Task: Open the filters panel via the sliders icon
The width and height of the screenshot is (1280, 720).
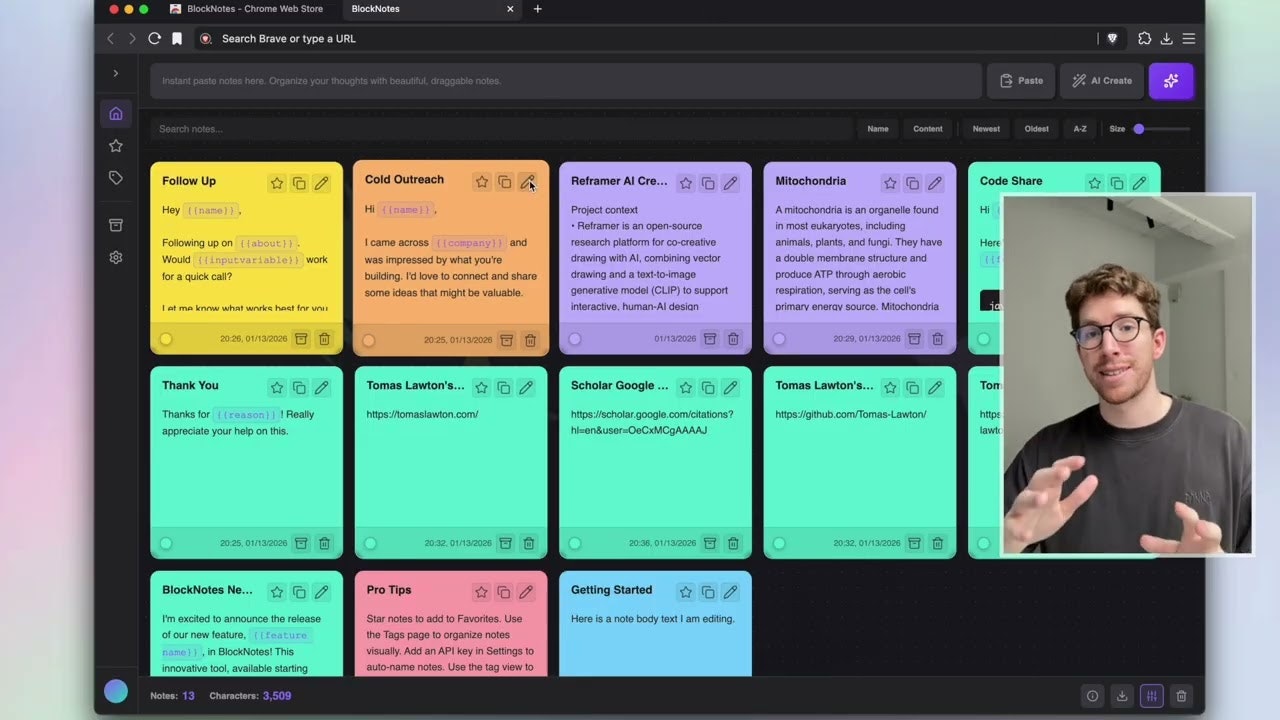Action: tap(1151, 696)
